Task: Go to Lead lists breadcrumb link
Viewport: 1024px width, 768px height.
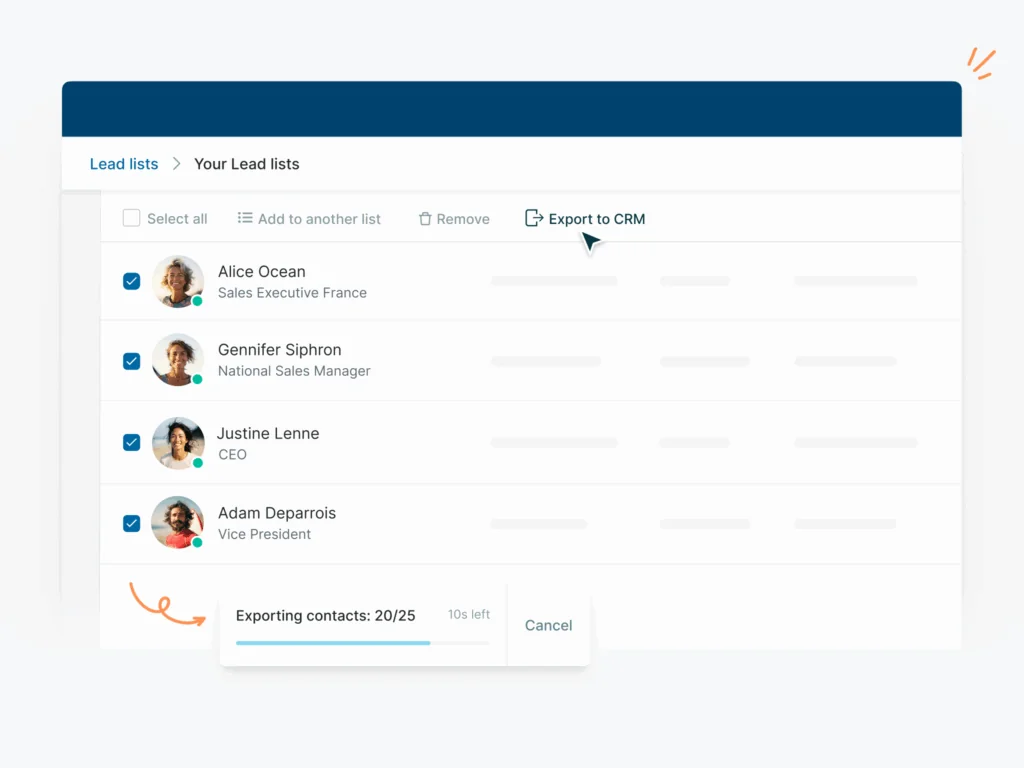Action: pos(124,164)
